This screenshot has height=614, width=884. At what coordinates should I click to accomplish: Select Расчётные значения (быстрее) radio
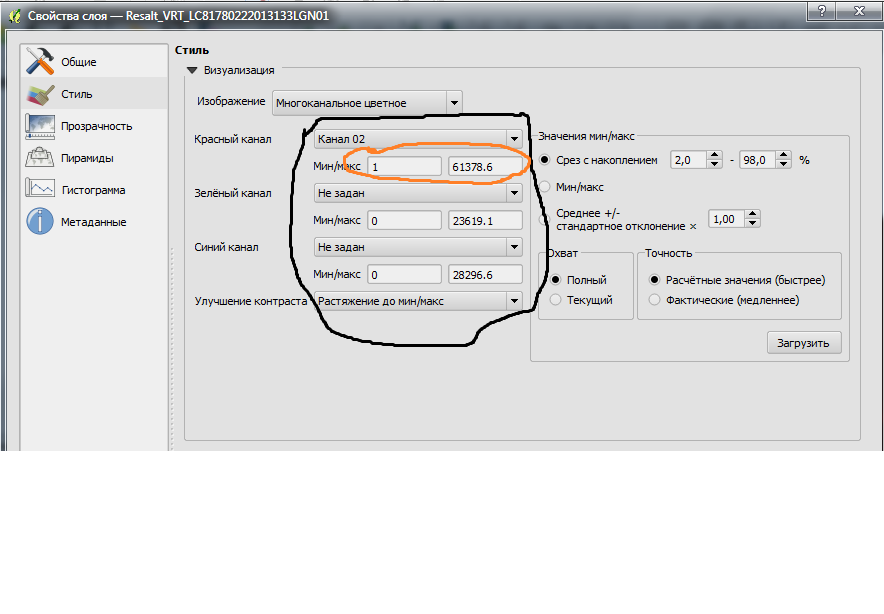click(654, 280)
